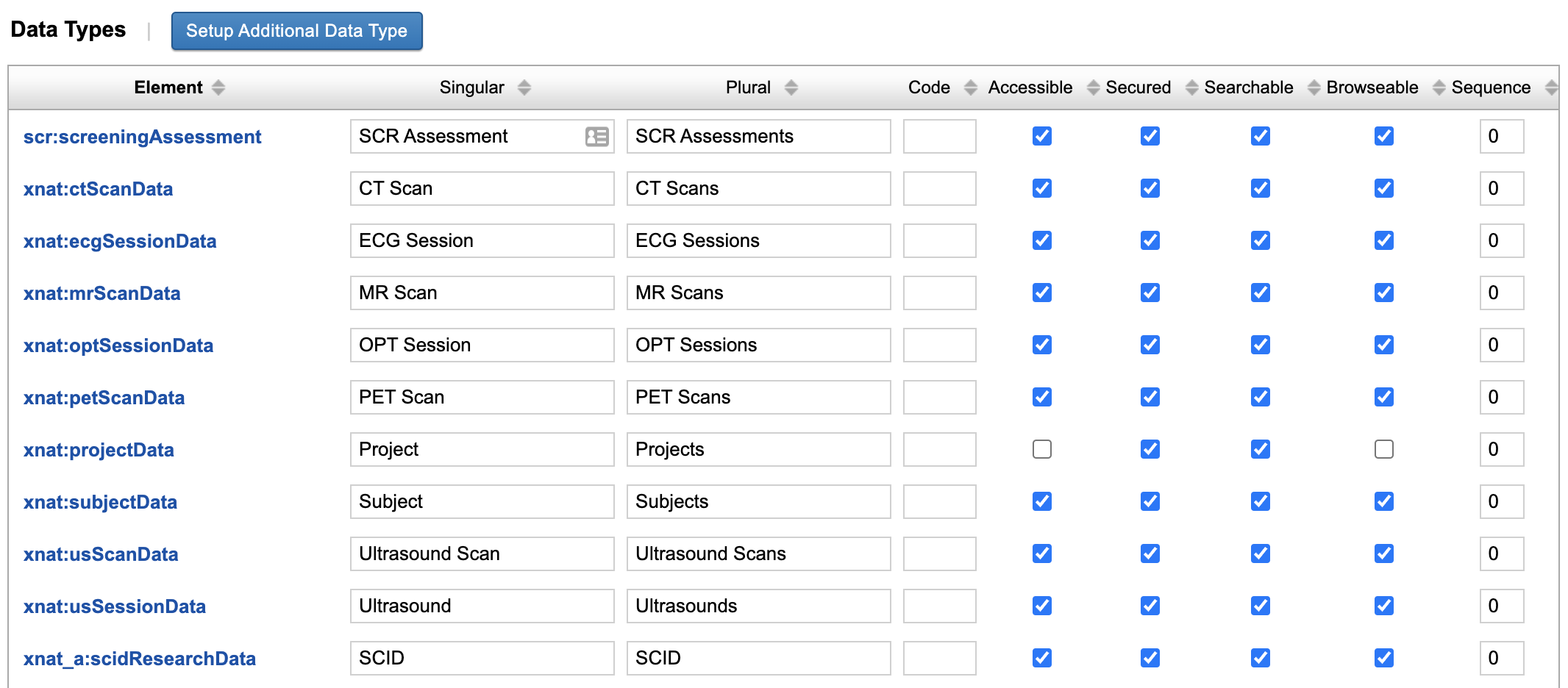This screenshot has height=688, width=1568.
Task: Click the Browseable column header
Action: [x=1372, y=87]
